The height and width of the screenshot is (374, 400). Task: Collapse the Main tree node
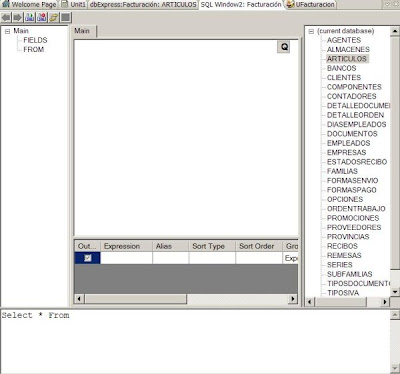7,31
